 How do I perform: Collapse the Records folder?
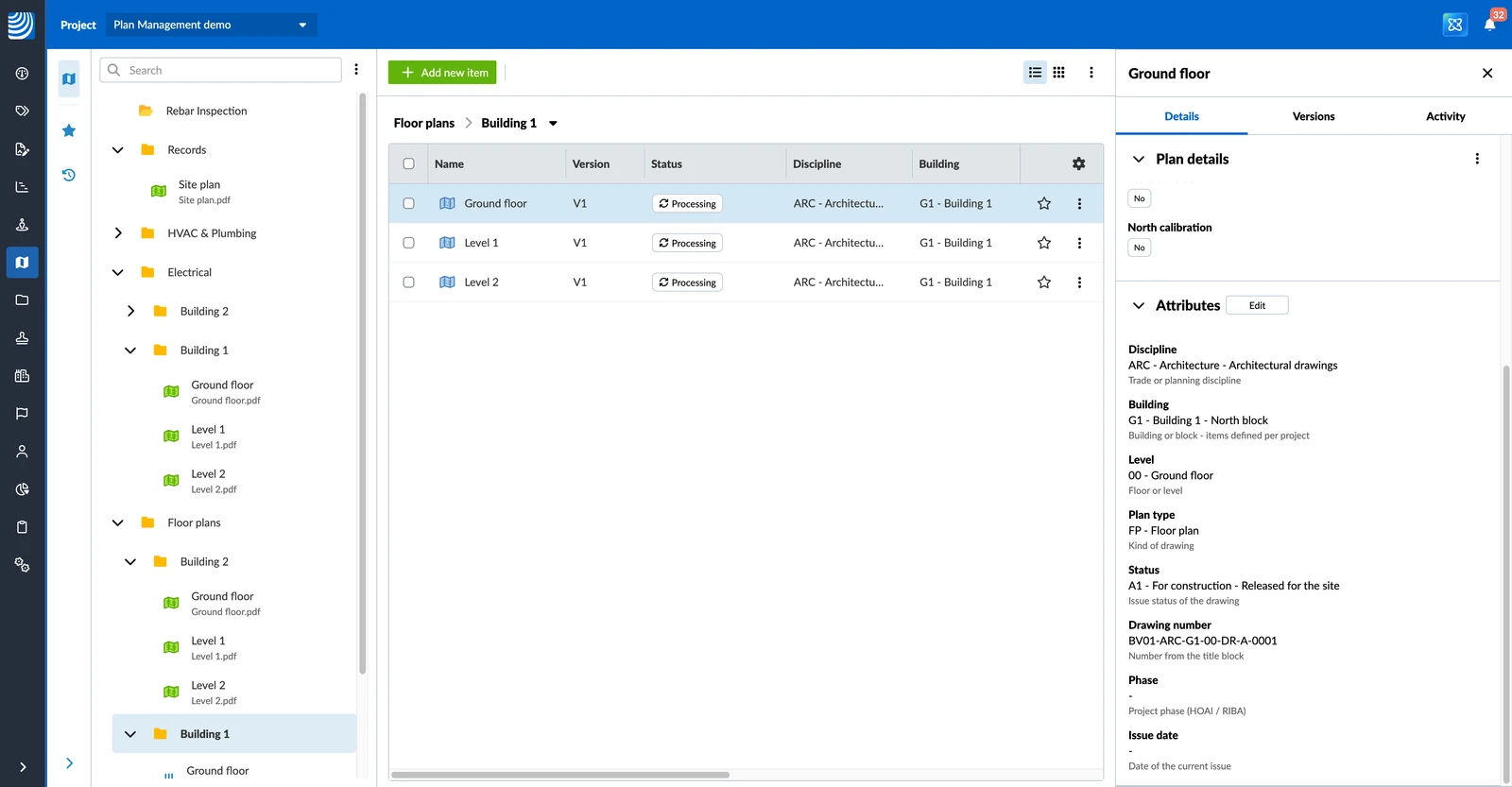[x=118, y=150]
